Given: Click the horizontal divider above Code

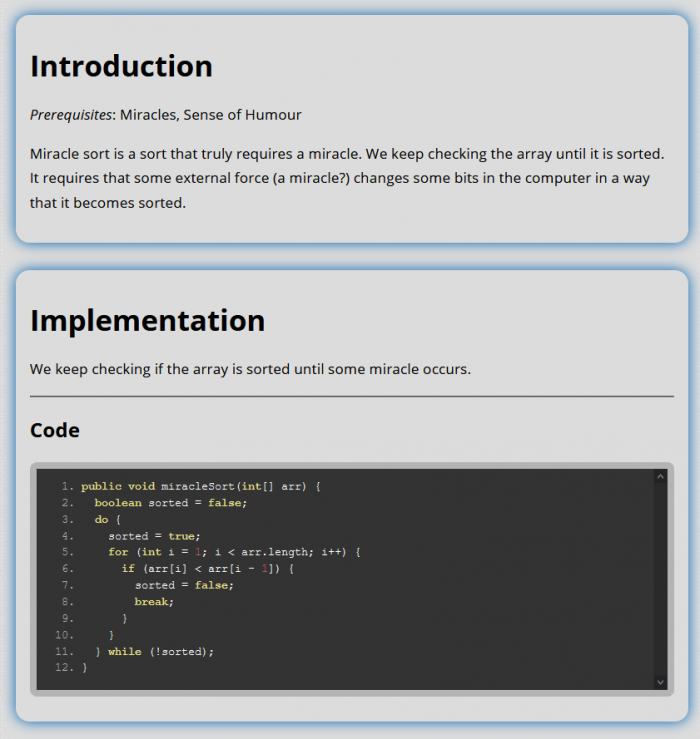Looking at the screenshot, I should pos(352,397).
